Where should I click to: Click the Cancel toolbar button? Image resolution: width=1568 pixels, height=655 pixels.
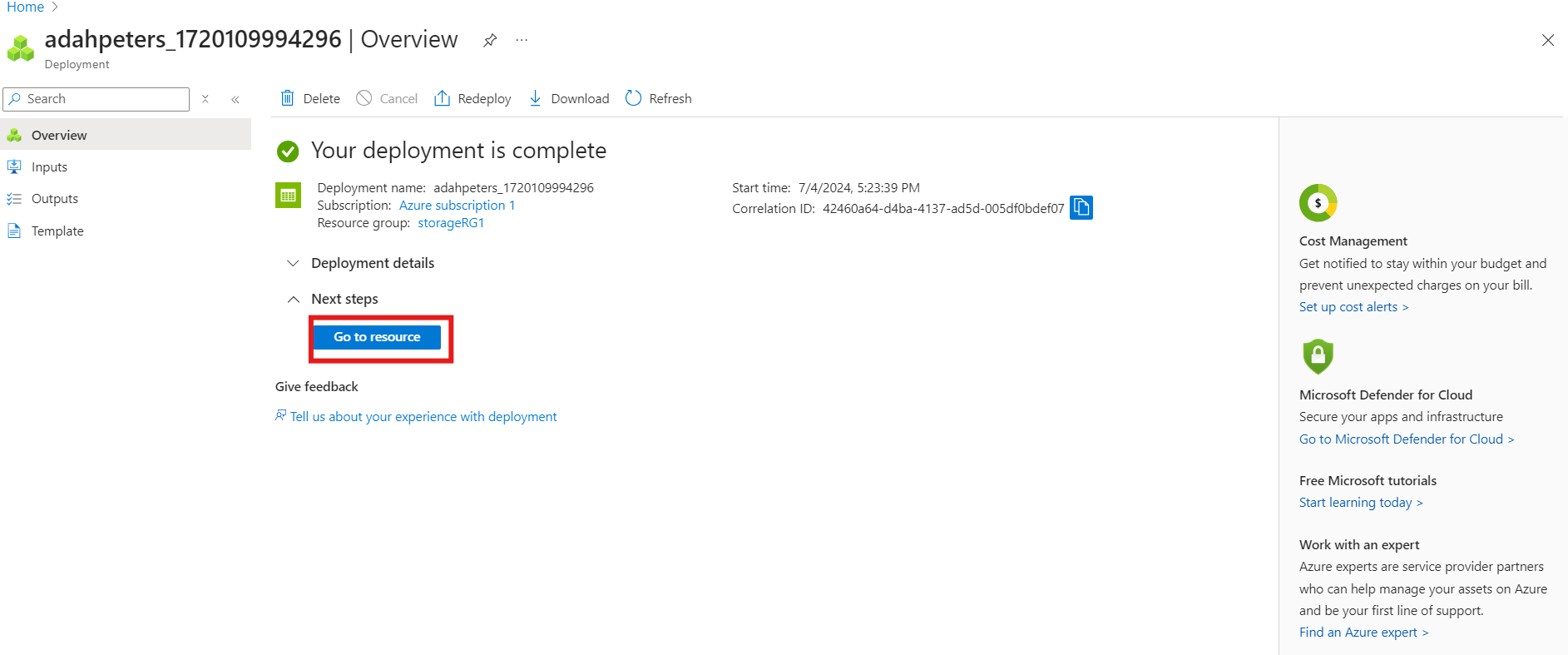(387, 98)
